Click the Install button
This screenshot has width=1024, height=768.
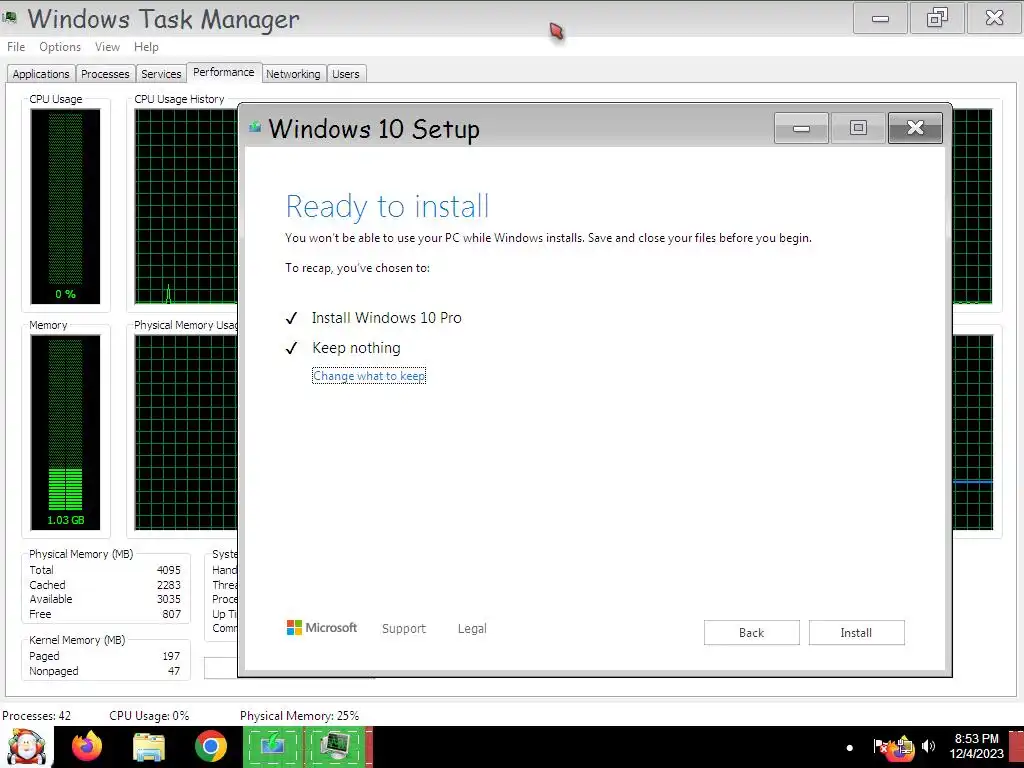coord(856,632)
